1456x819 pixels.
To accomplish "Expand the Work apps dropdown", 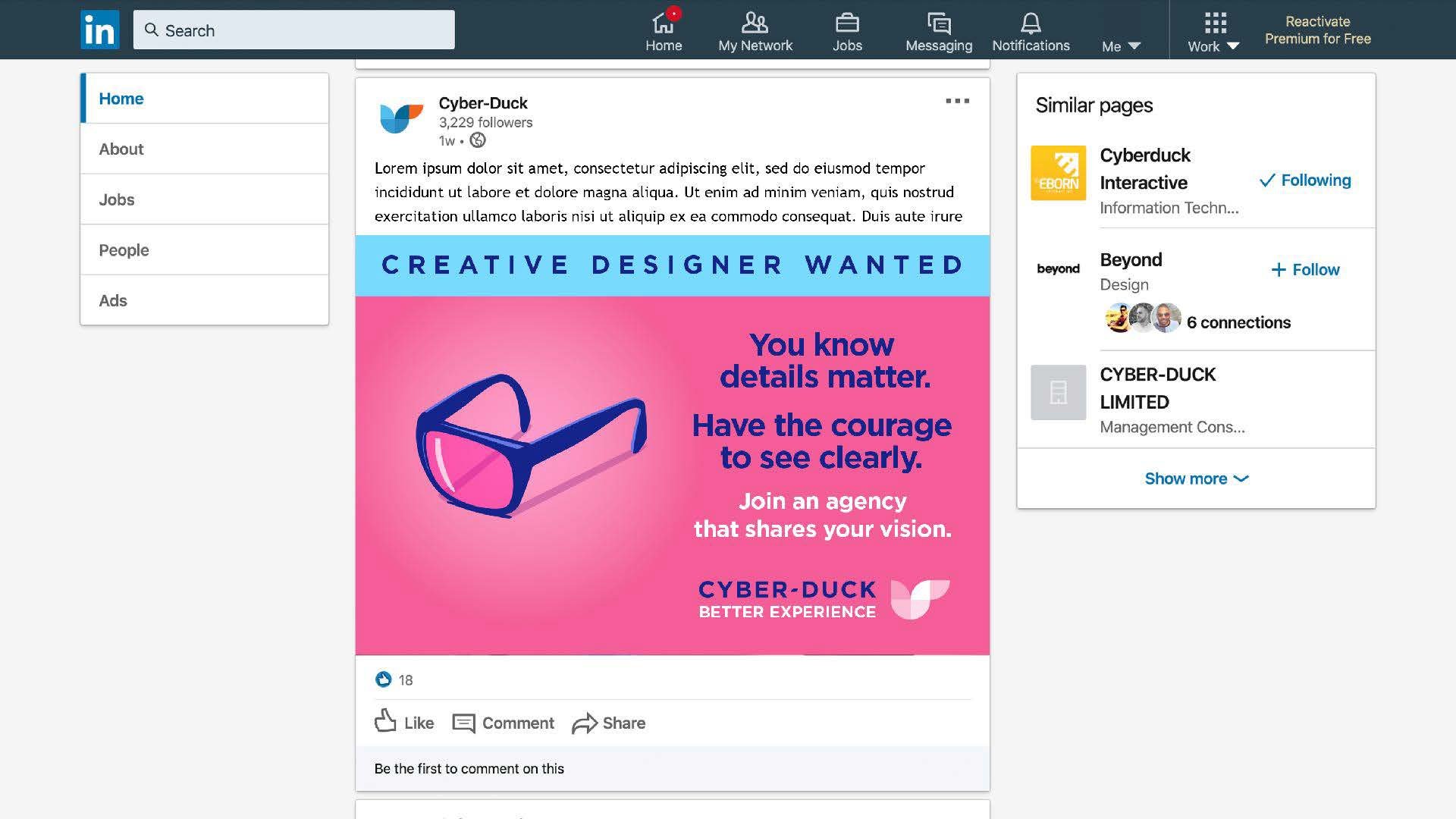I will pos(1213,31).
